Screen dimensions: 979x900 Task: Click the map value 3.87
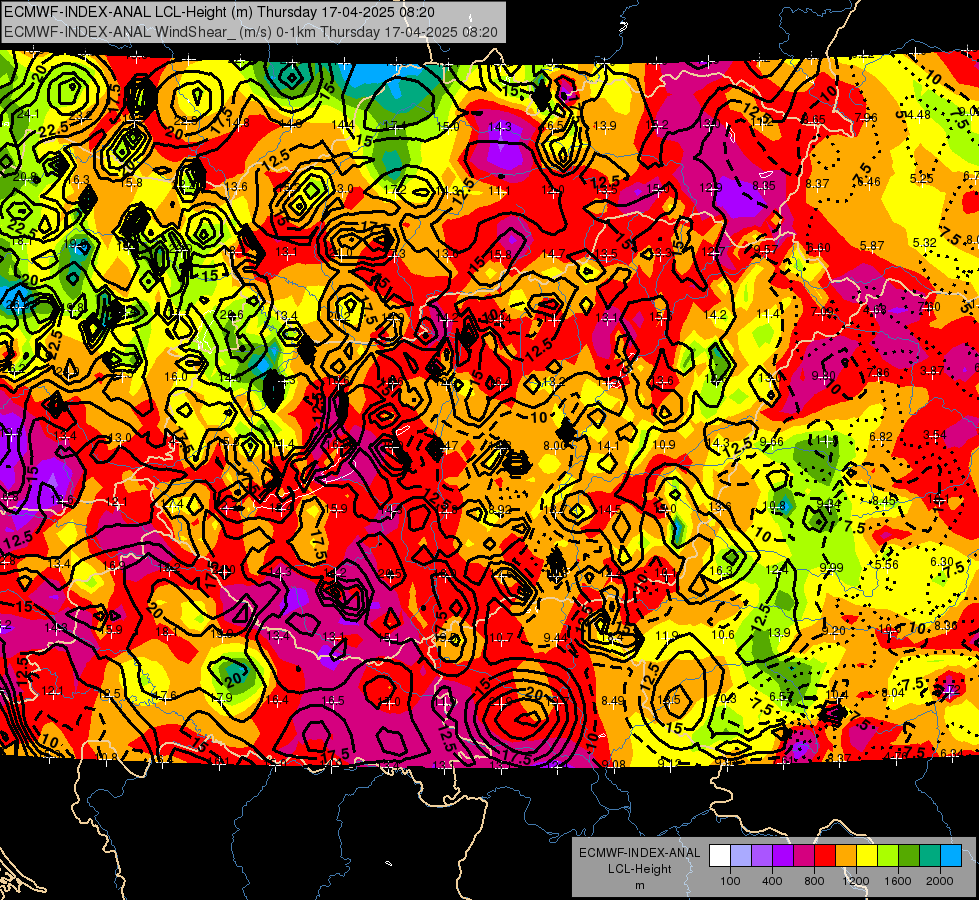[932, 370]
